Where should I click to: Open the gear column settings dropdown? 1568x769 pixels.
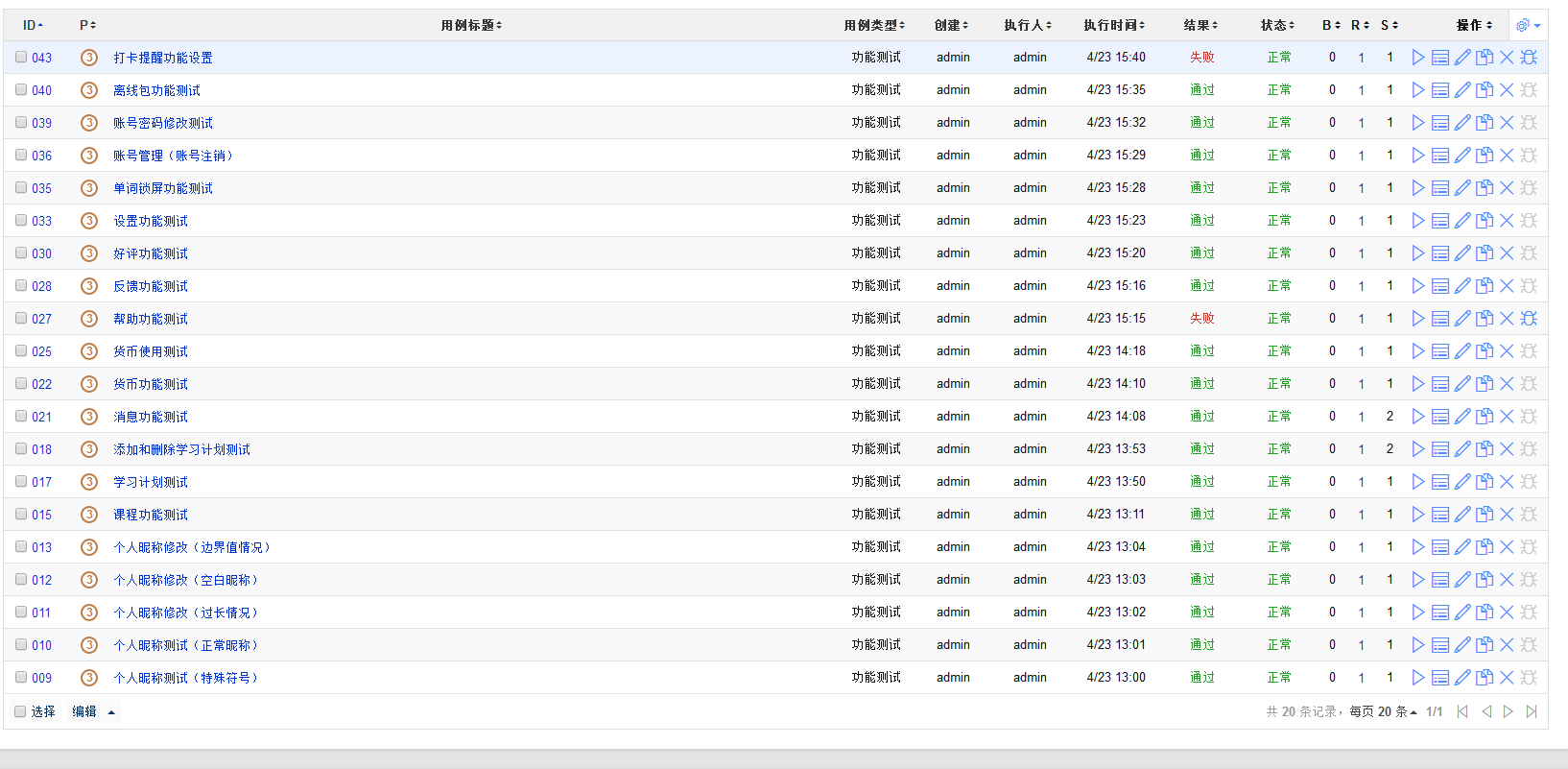tap(1528, 25)
